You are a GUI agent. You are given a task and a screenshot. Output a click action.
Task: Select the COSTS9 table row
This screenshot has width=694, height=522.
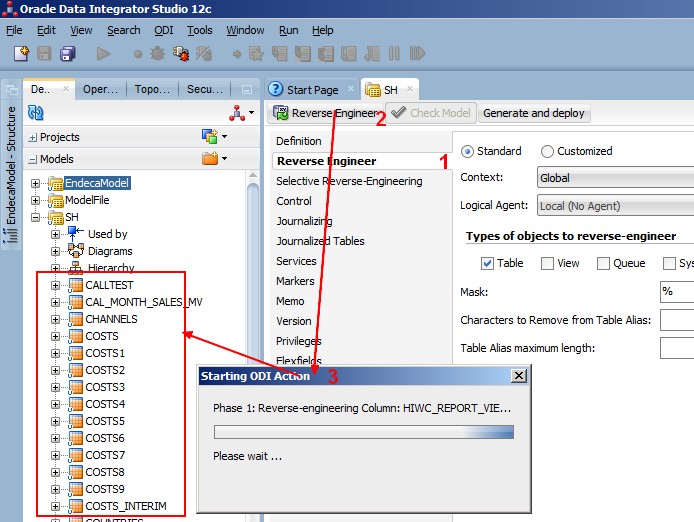(105, 489)
